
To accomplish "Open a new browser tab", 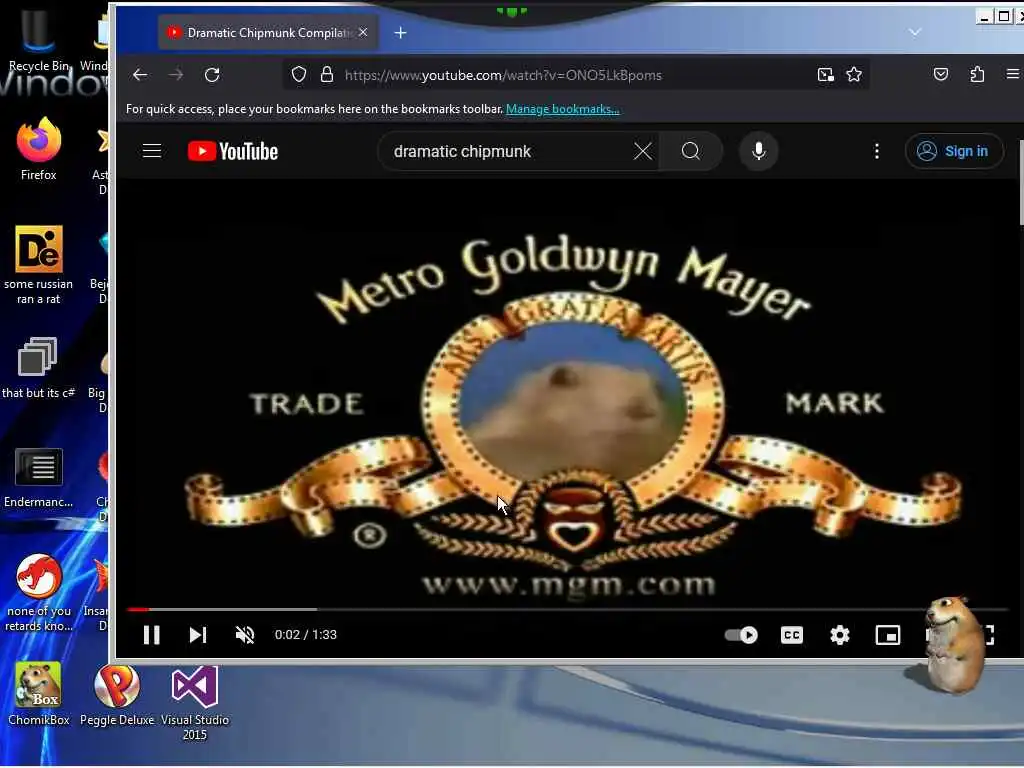I will pyautogui.click(x=400, y=33).
